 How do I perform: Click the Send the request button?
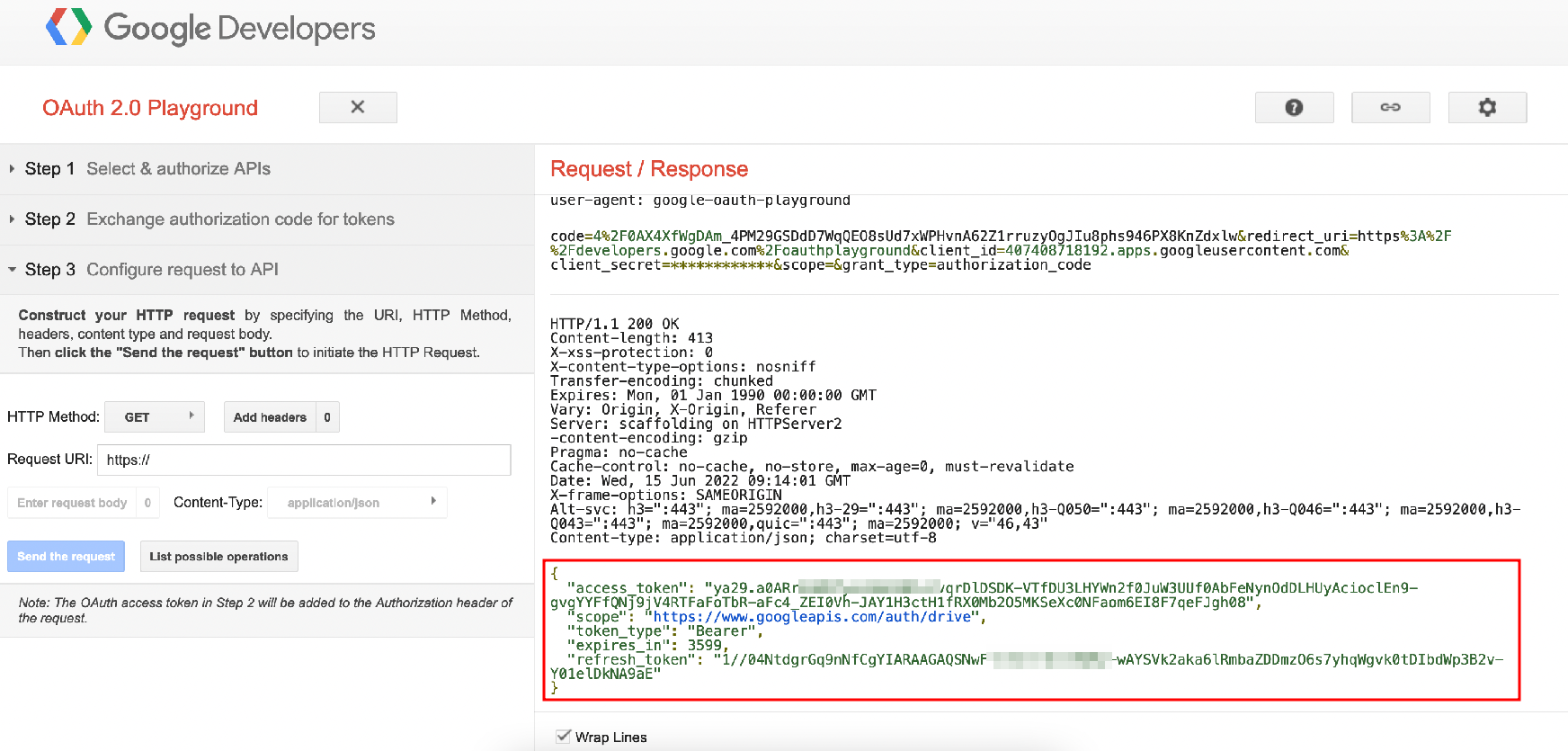66,557
